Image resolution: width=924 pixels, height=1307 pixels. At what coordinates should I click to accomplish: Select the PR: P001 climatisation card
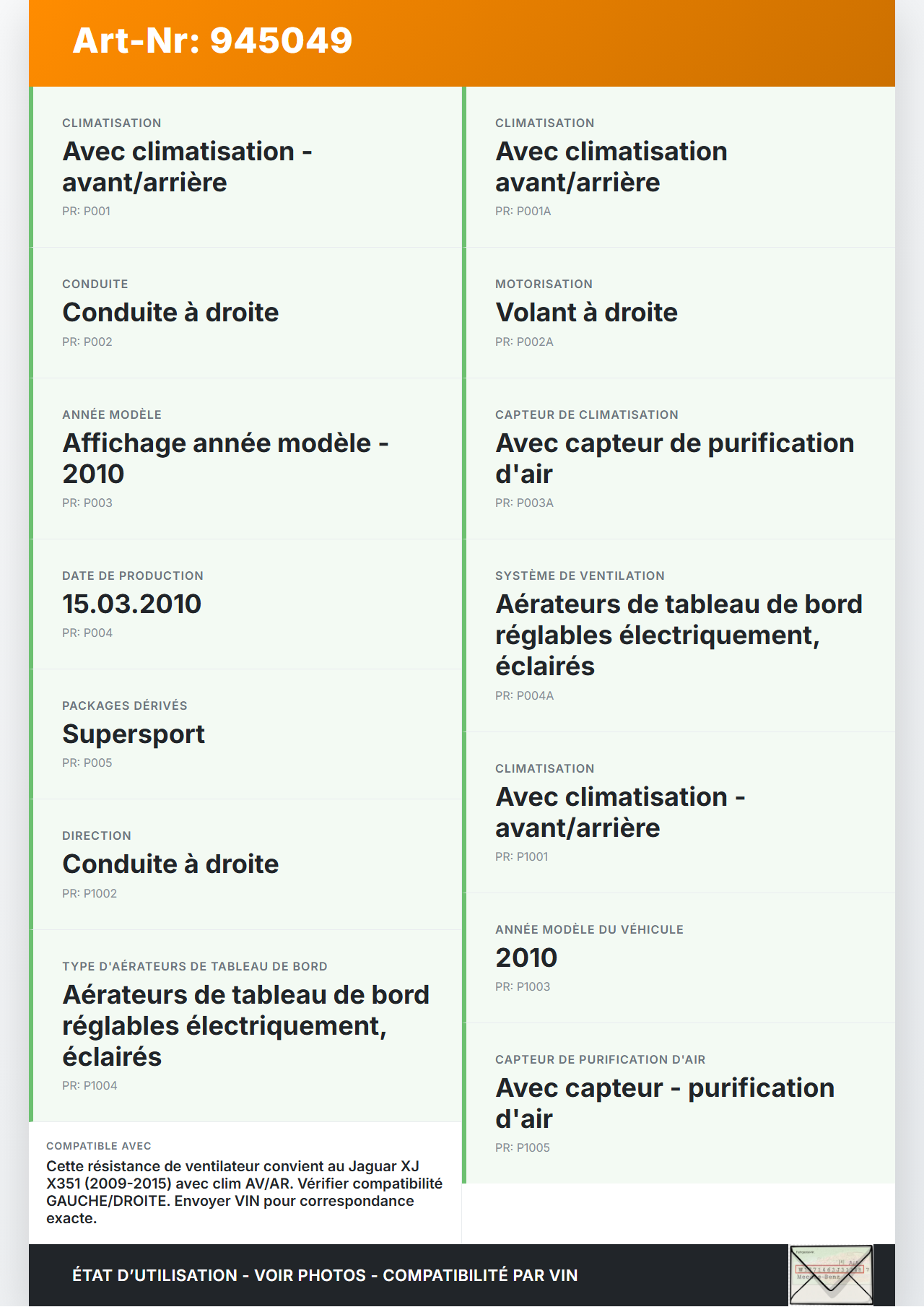[x=245, y=168]
